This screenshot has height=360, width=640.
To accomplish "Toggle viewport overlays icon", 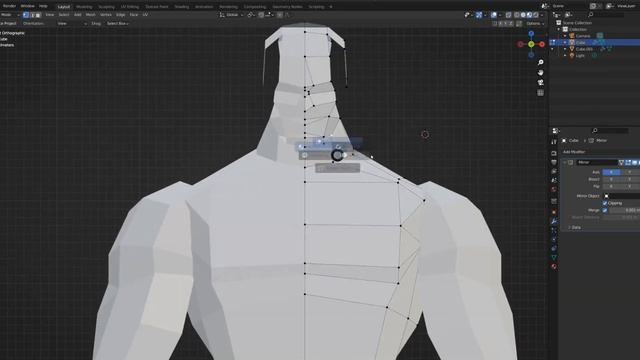I will 494,15.
